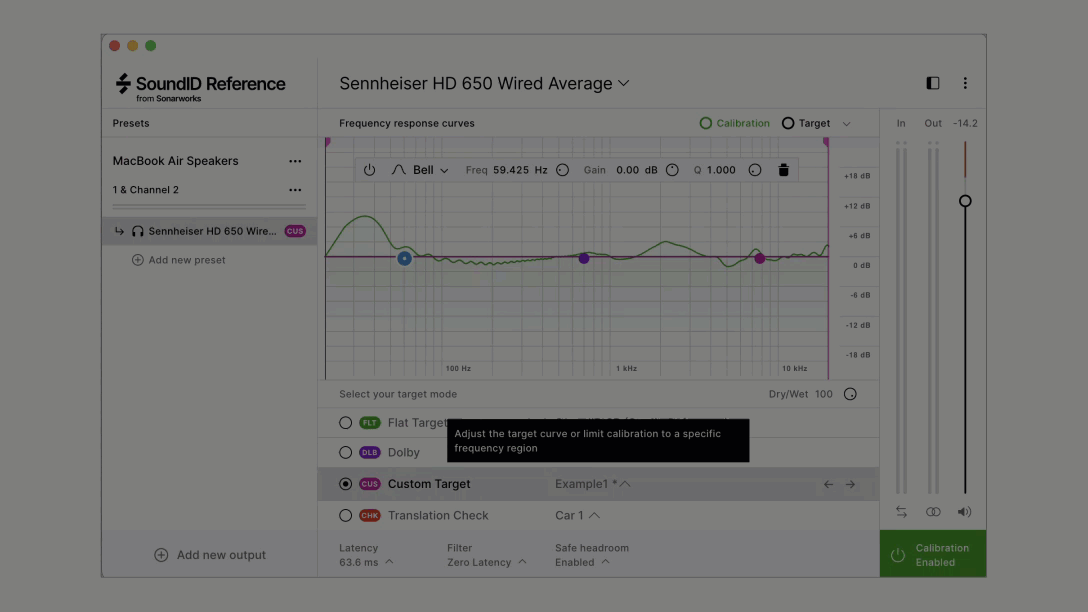Click the Dolby label
The height and width of the screenshot is (612, 1088).
click(404, 452)
